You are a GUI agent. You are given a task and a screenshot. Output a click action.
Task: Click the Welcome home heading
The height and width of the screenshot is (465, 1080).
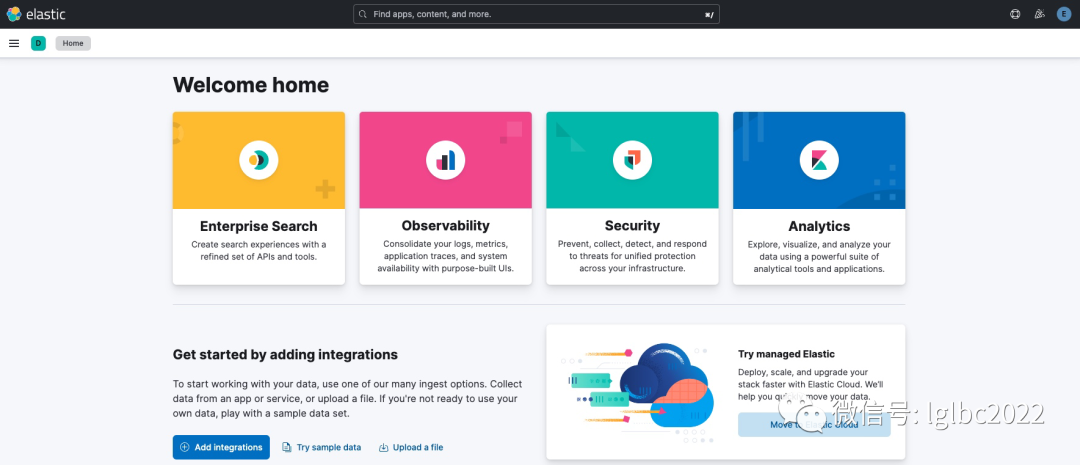[251, 85]
